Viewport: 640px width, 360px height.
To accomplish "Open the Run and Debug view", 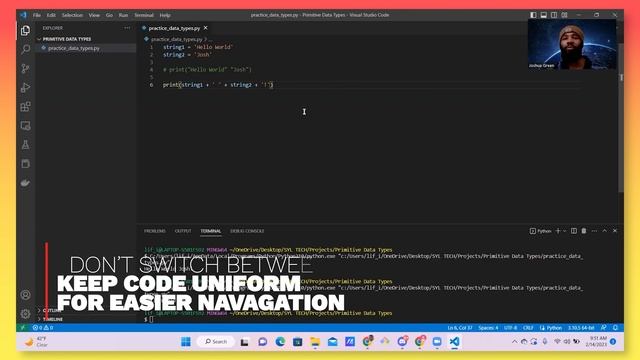I will [x=25, y=87].
